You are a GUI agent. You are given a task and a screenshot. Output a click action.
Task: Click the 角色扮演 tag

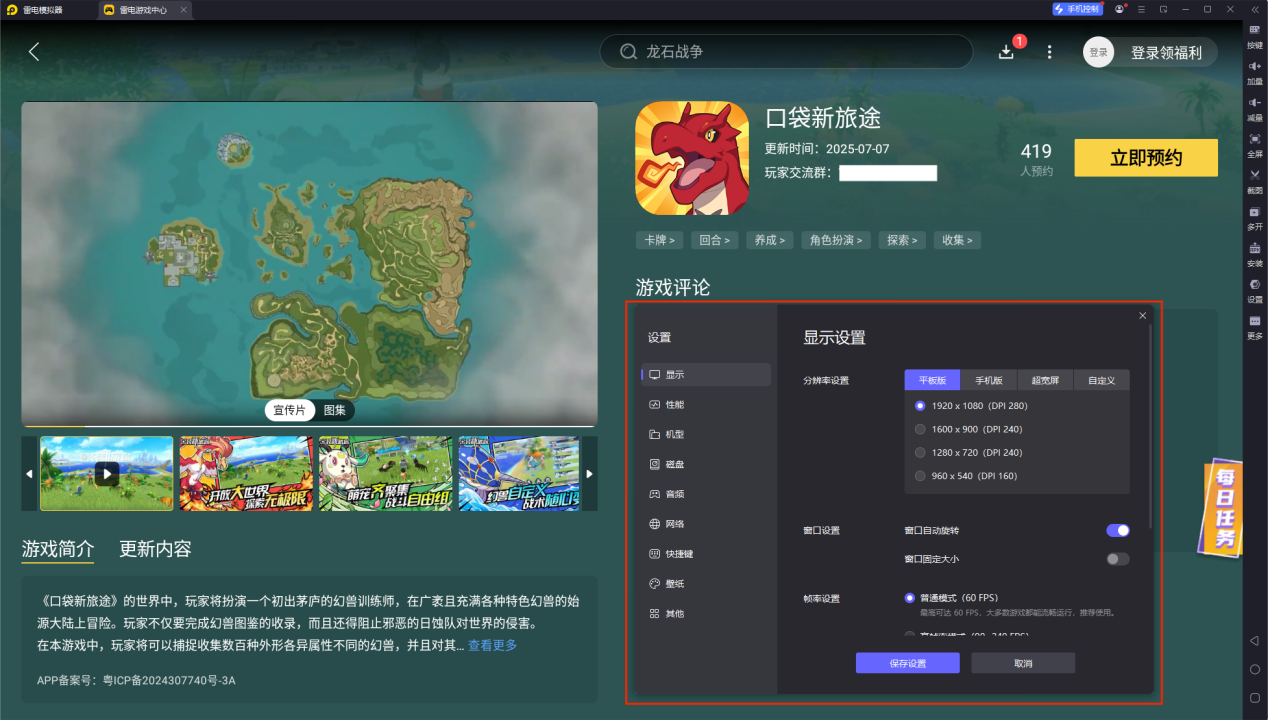click(x=836, y=240)
